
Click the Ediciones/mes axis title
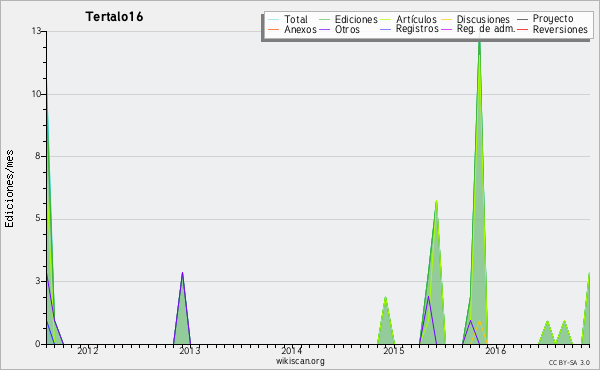[x=9, y=189]
